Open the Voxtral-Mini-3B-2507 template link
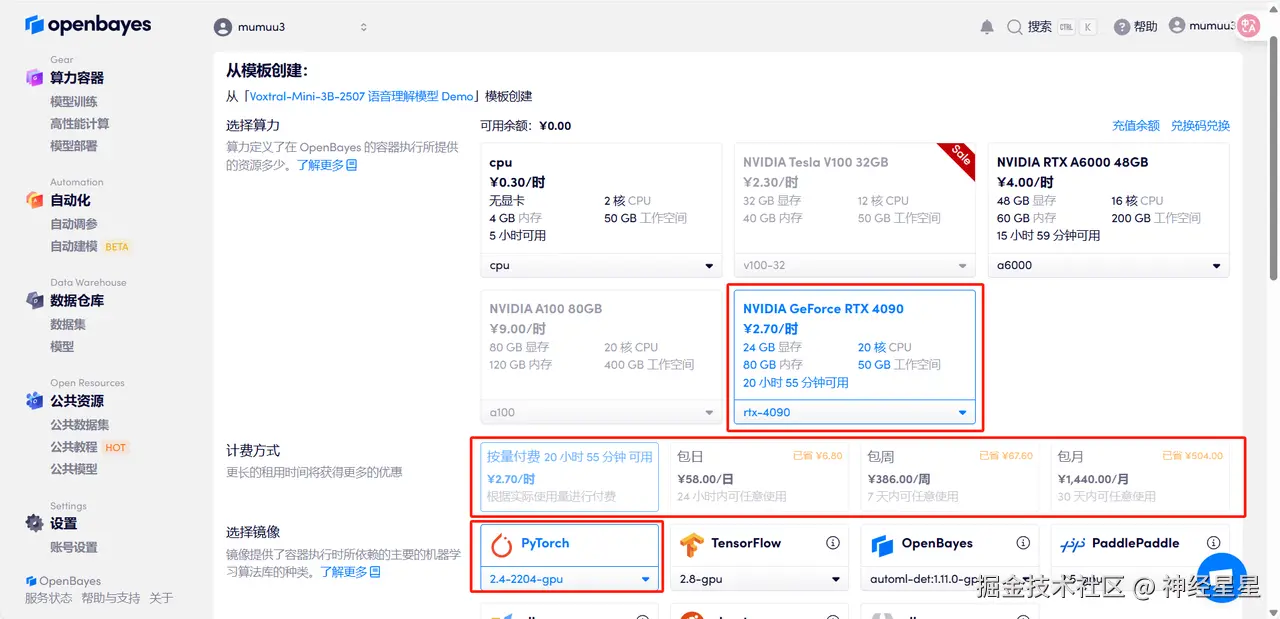The width and height of the screenshot is (1280, 619). tap(361, 96)
